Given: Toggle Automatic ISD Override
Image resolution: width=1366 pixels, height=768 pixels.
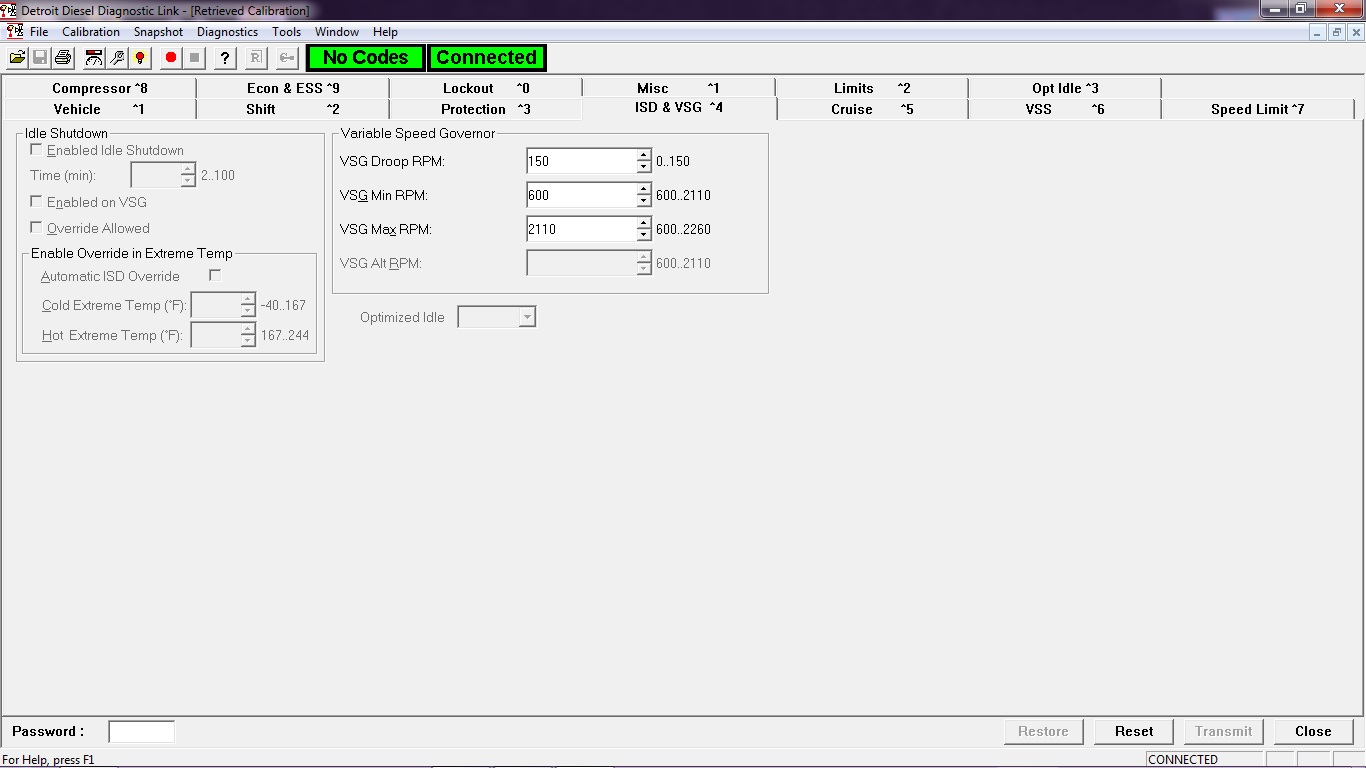Looking at the screenshot, I should (x=215, y=276).
